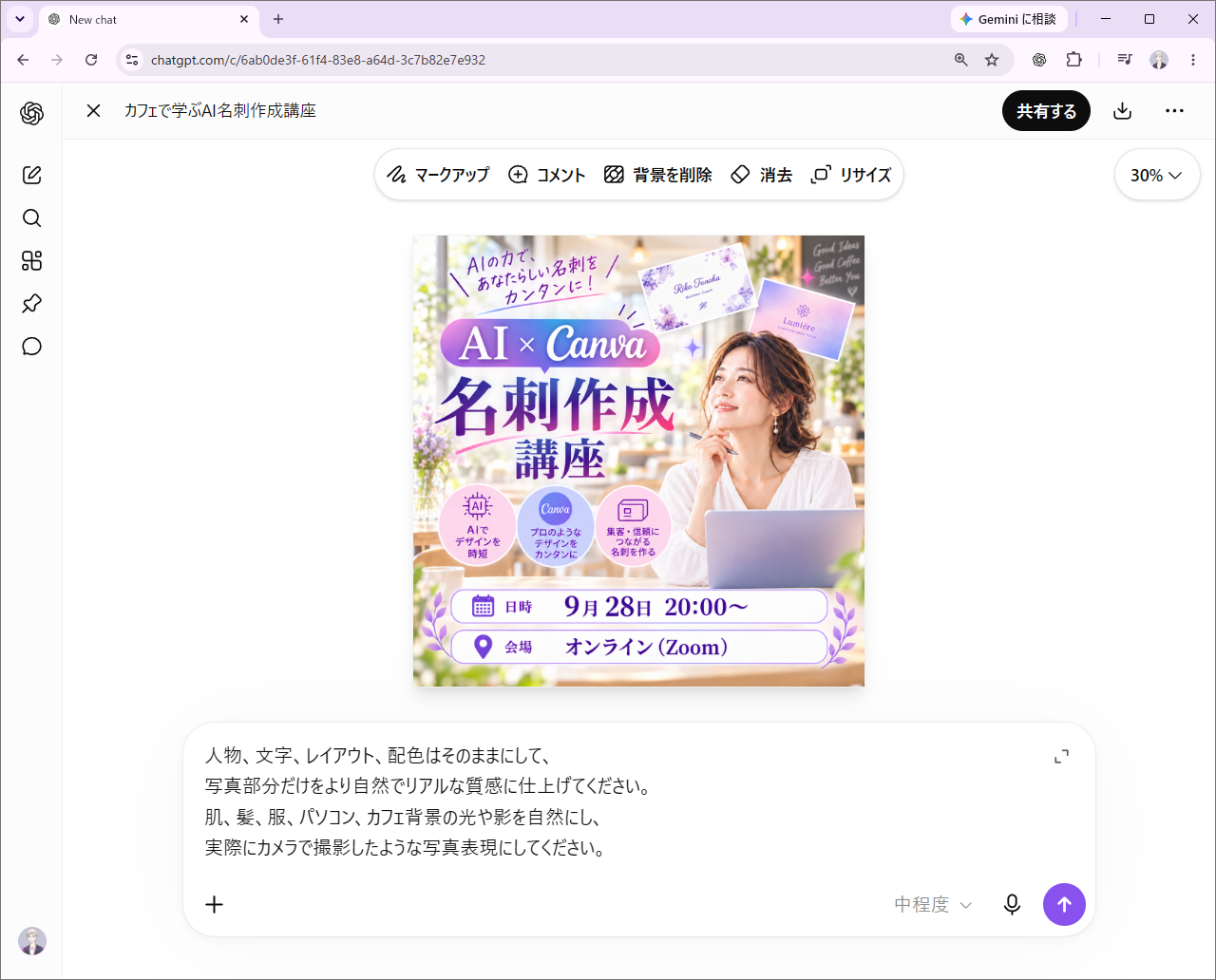
Task: Click the pin icon in sidebar
Action: click(31, 304)
